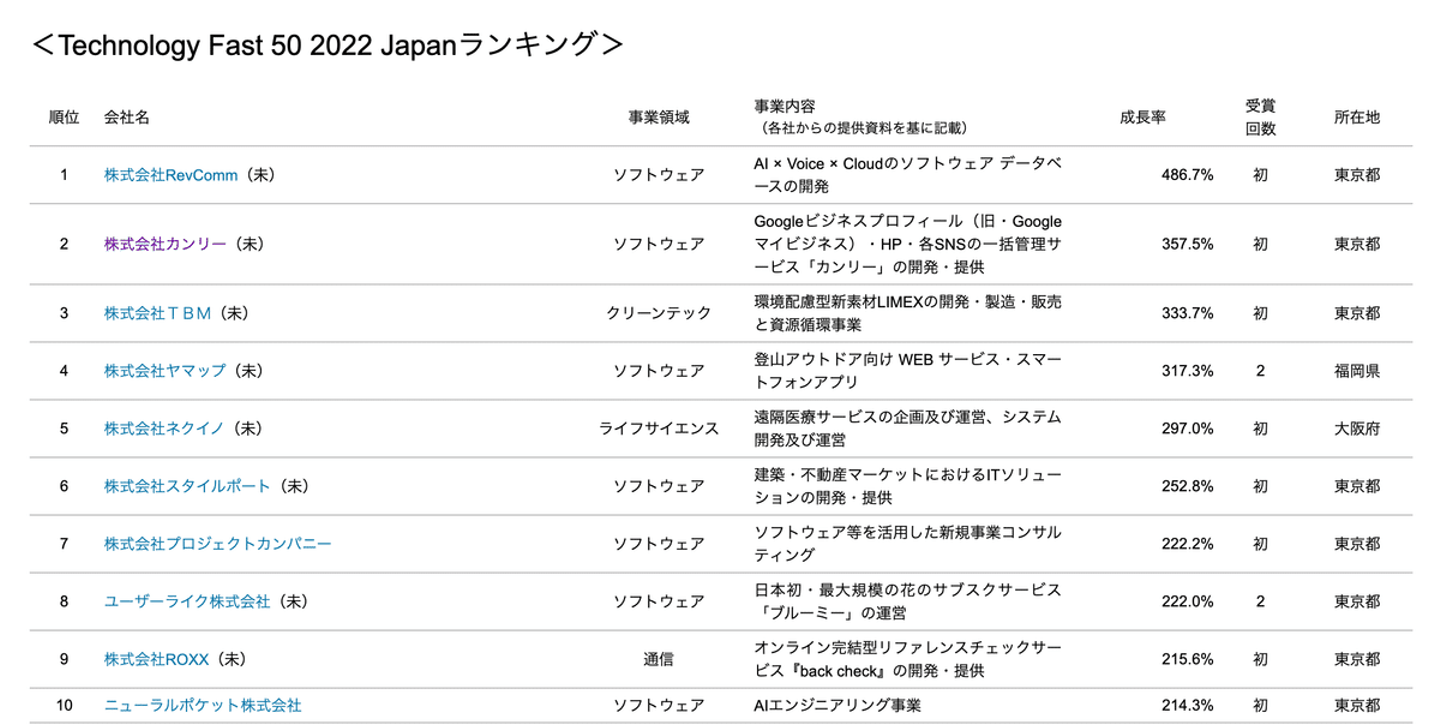Click the 株式会社ＴＢＭ link
The image size is (1440, 724).
point(158,313)
